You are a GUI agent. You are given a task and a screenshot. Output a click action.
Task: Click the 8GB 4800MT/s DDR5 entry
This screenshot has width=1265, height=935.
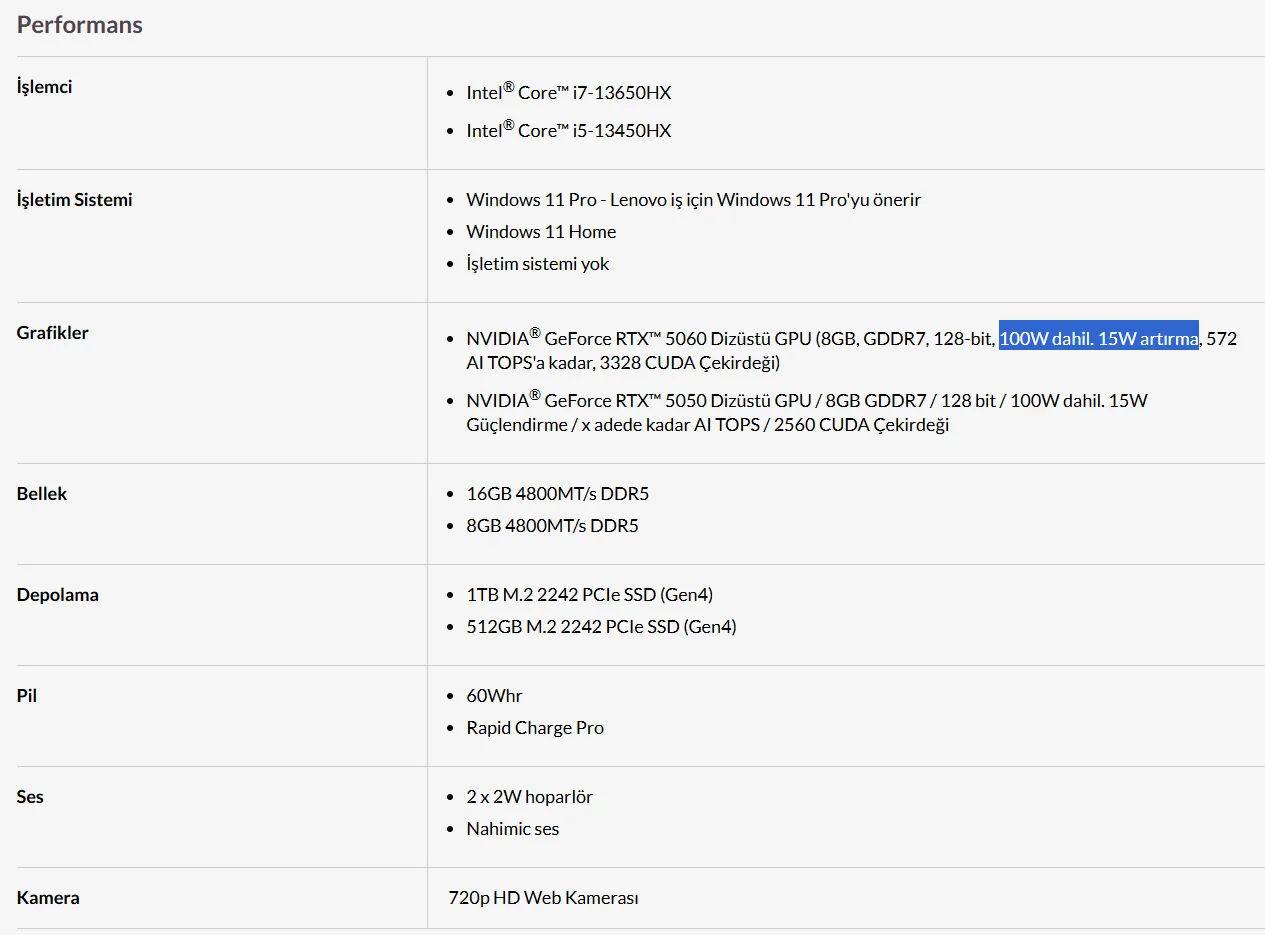[x=552, y=526]
